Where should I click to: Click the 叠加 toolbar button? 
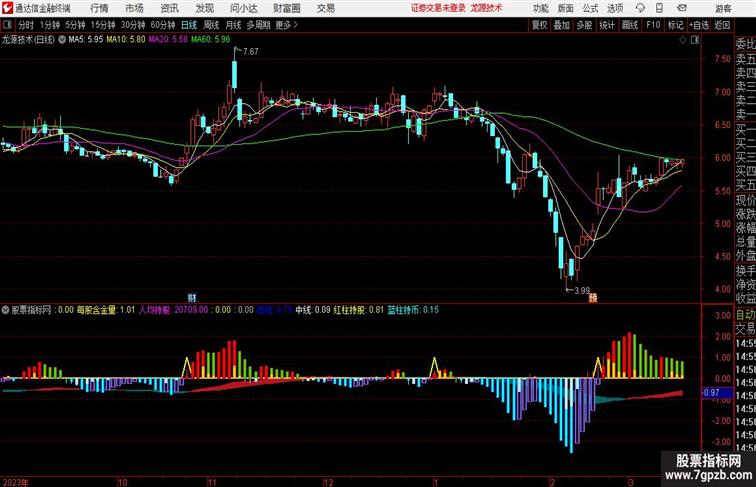[x=562, y=25]
